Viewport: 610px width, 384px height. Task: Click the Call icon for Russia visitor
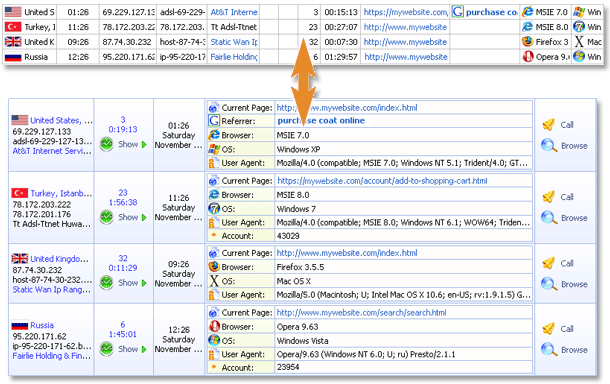click(x=549, y=329)
